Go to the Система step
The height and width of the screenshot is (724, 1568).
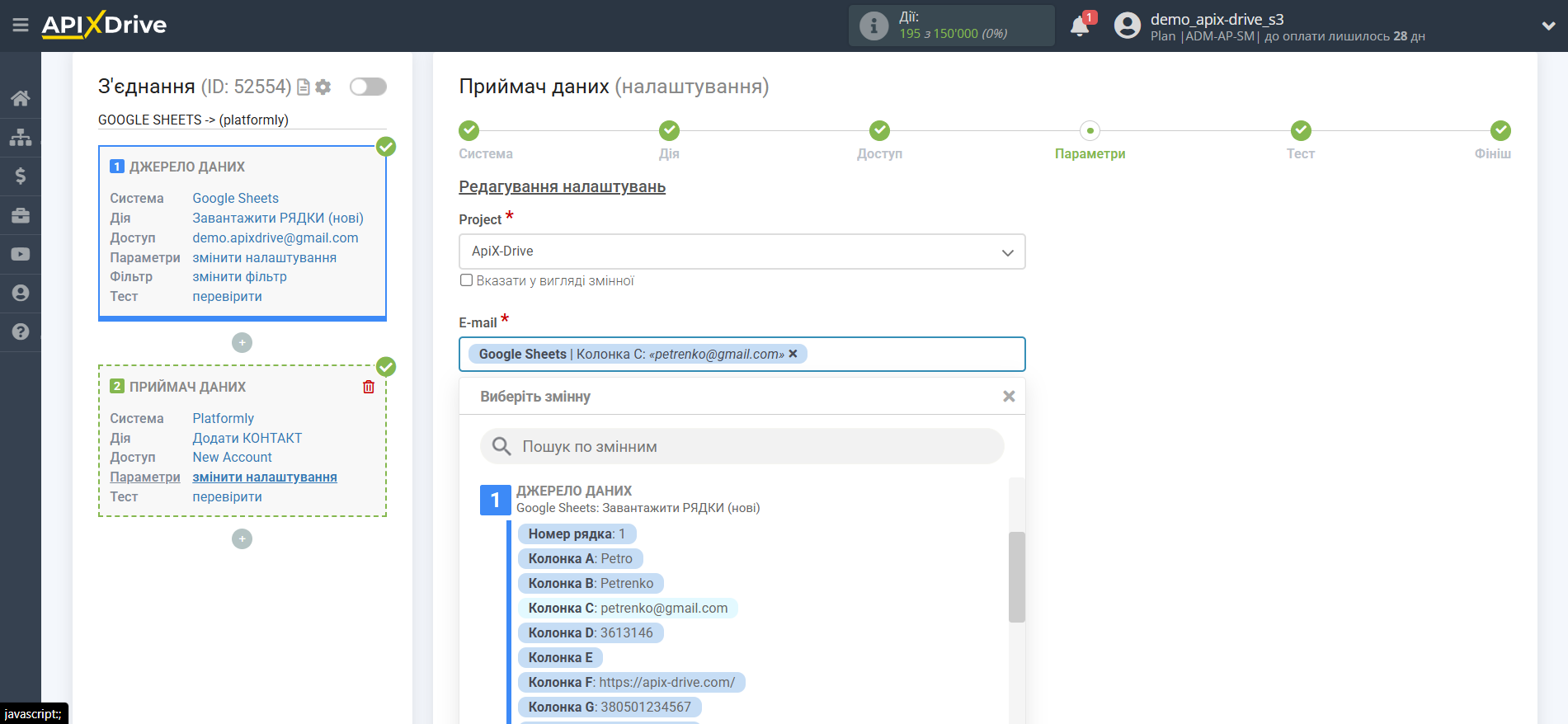pos(469,130)
